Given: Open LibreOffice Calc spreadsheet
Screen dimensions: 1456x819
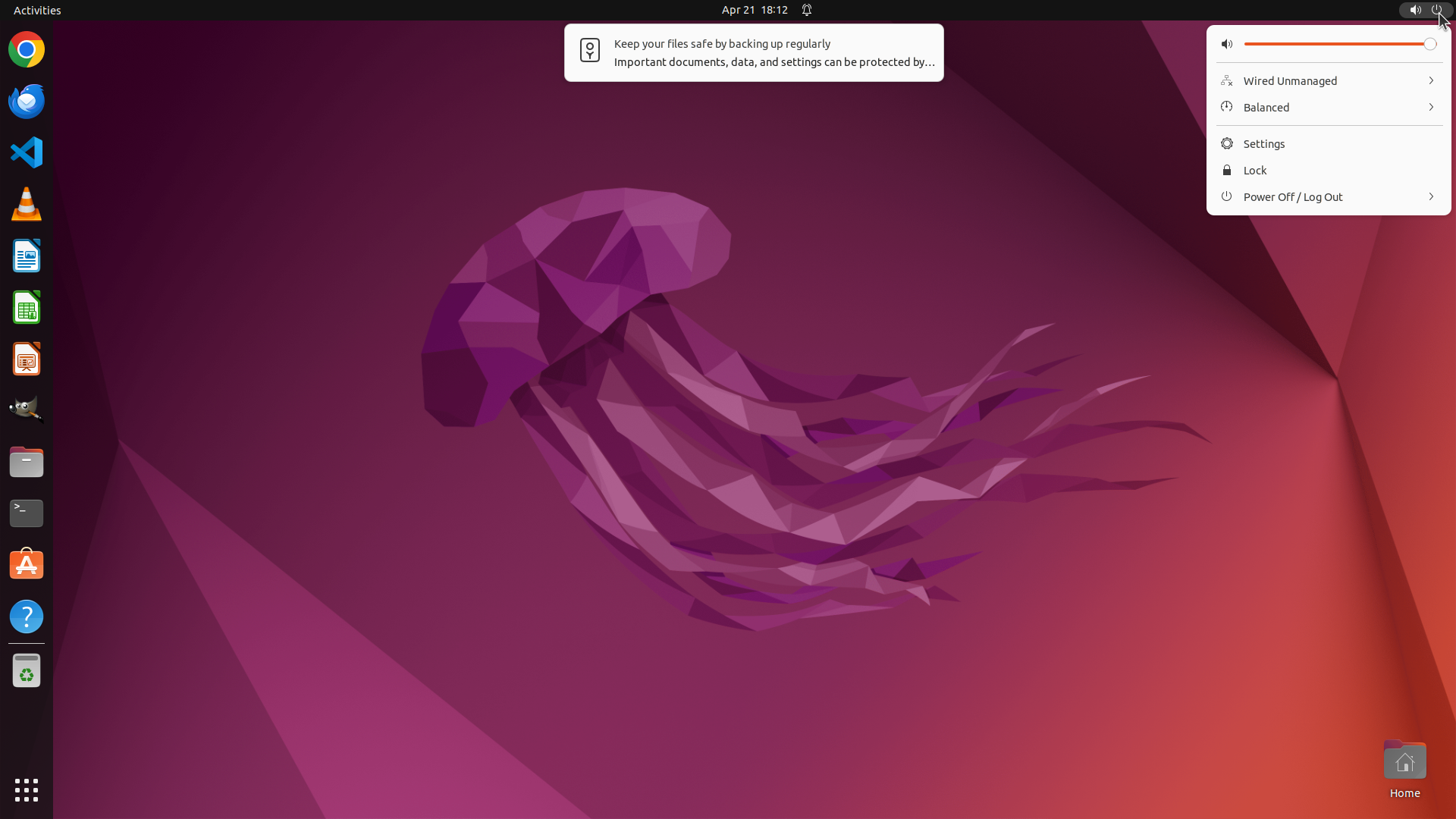Looking at the screenshot, I should pos(27,307).
